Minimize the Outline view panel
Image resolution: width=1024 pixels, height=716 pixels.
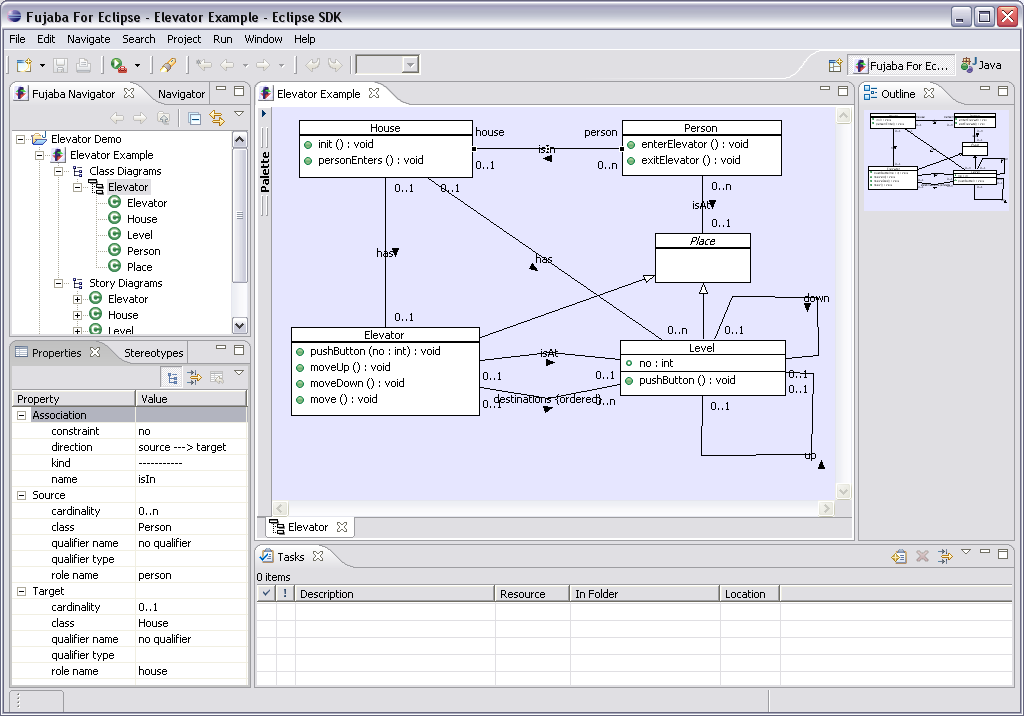[985, 89]
